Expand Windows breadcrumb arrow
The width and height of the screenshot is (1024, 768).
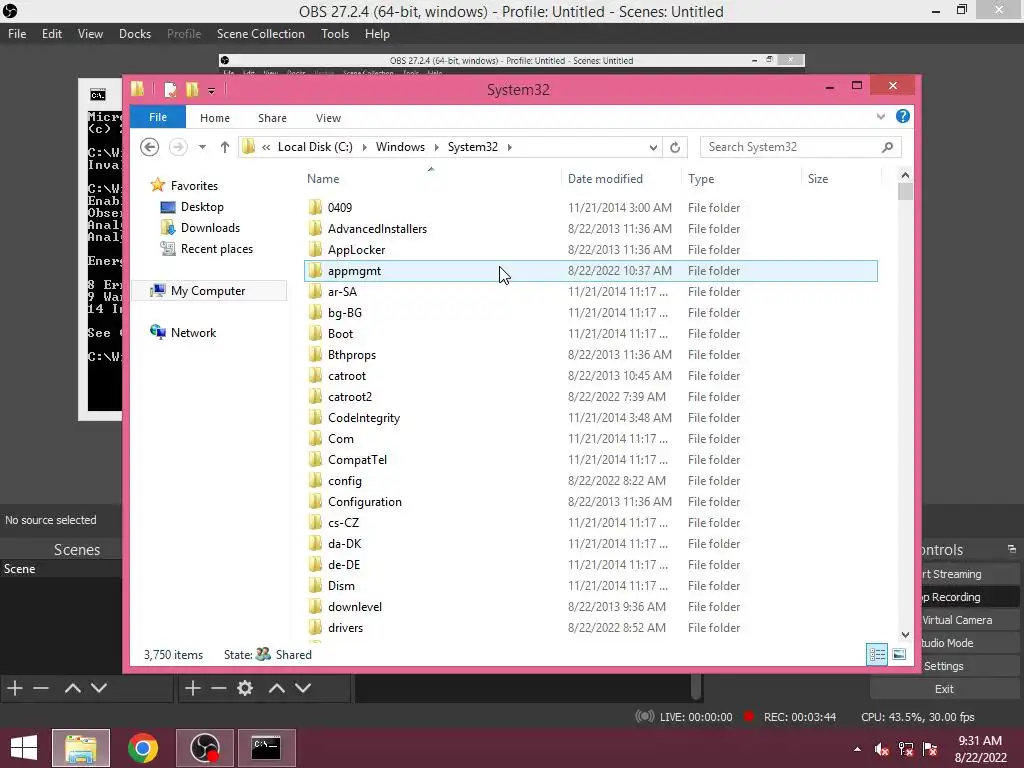(436, 148)
